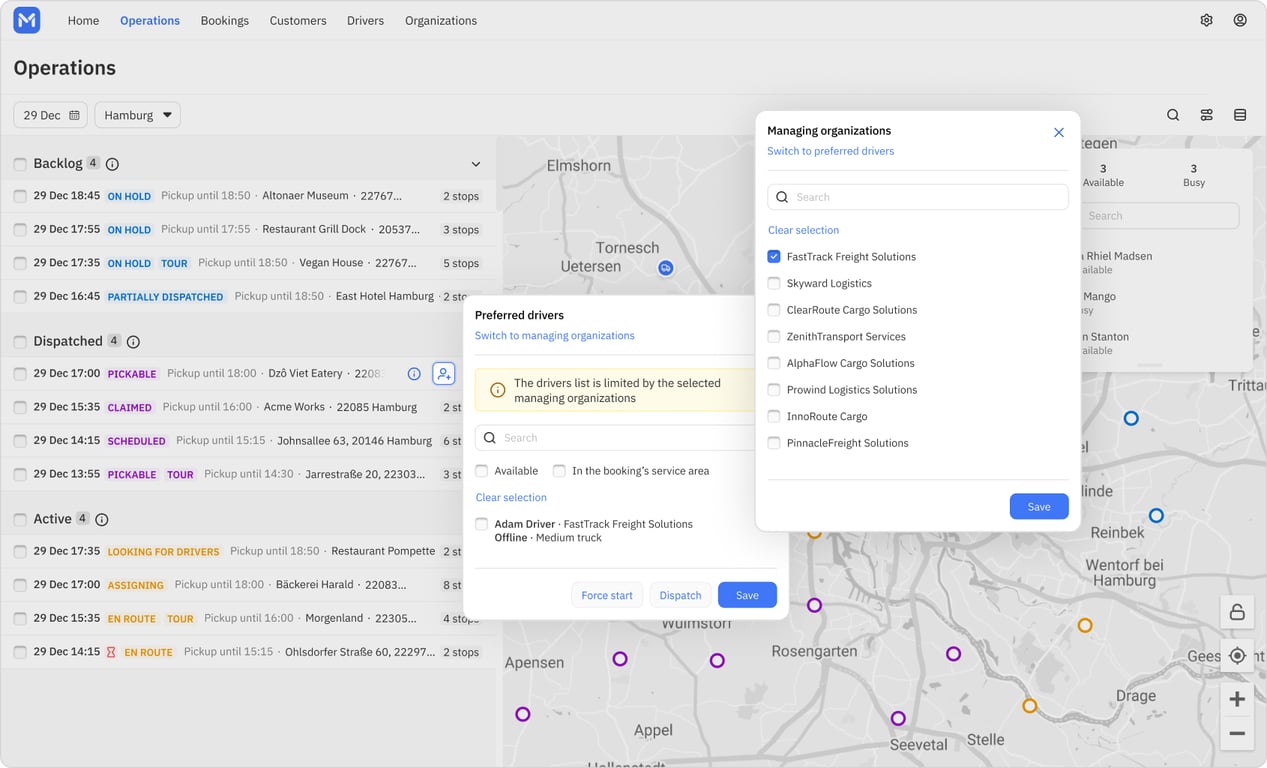Open the Drivers tab
The image size is (1267, 768).
366,20
